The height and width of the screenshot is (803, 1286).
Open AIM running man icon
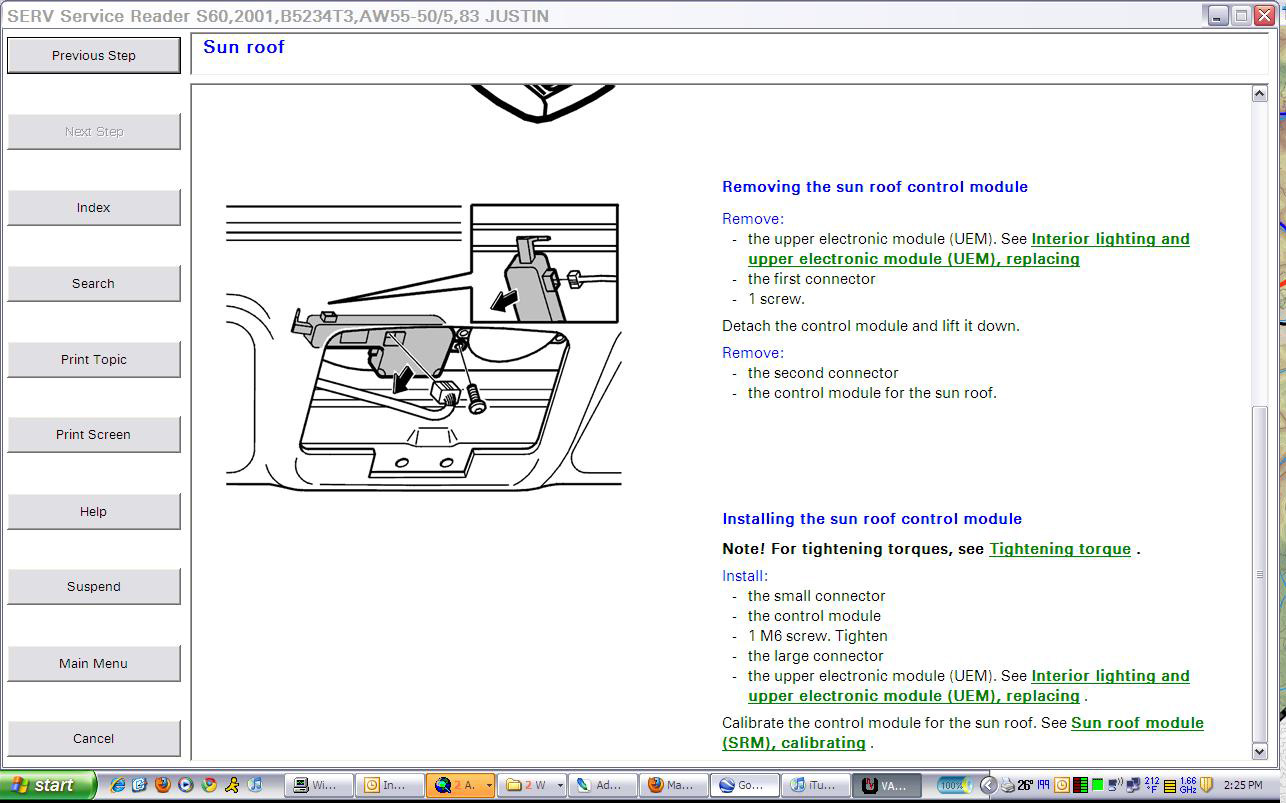232,785
